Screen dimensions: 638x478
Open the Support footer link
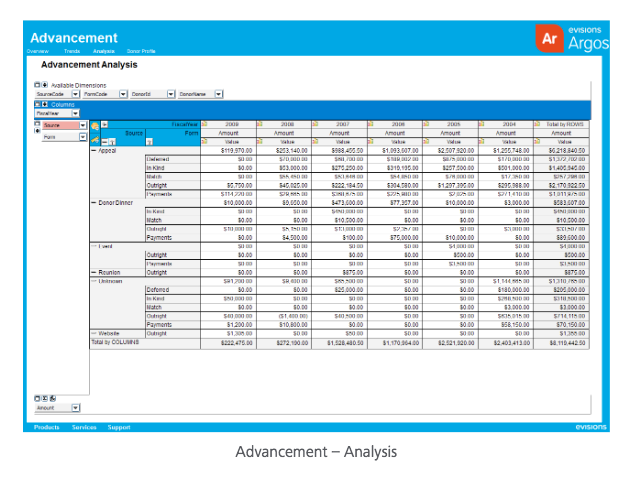pyautogui.click(x=119, y=427)
